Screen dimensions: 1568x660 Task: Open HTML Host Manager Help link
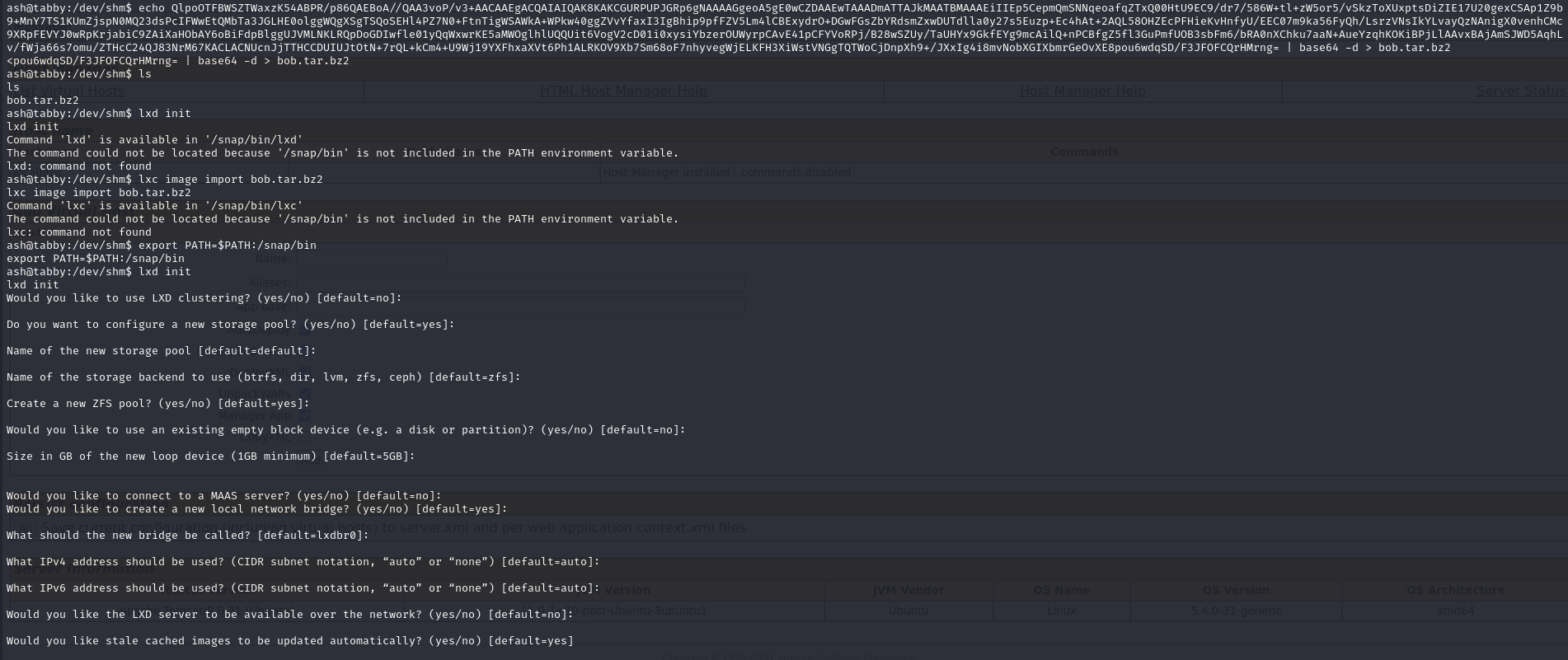pyautogui.click(x=623, y=91)
